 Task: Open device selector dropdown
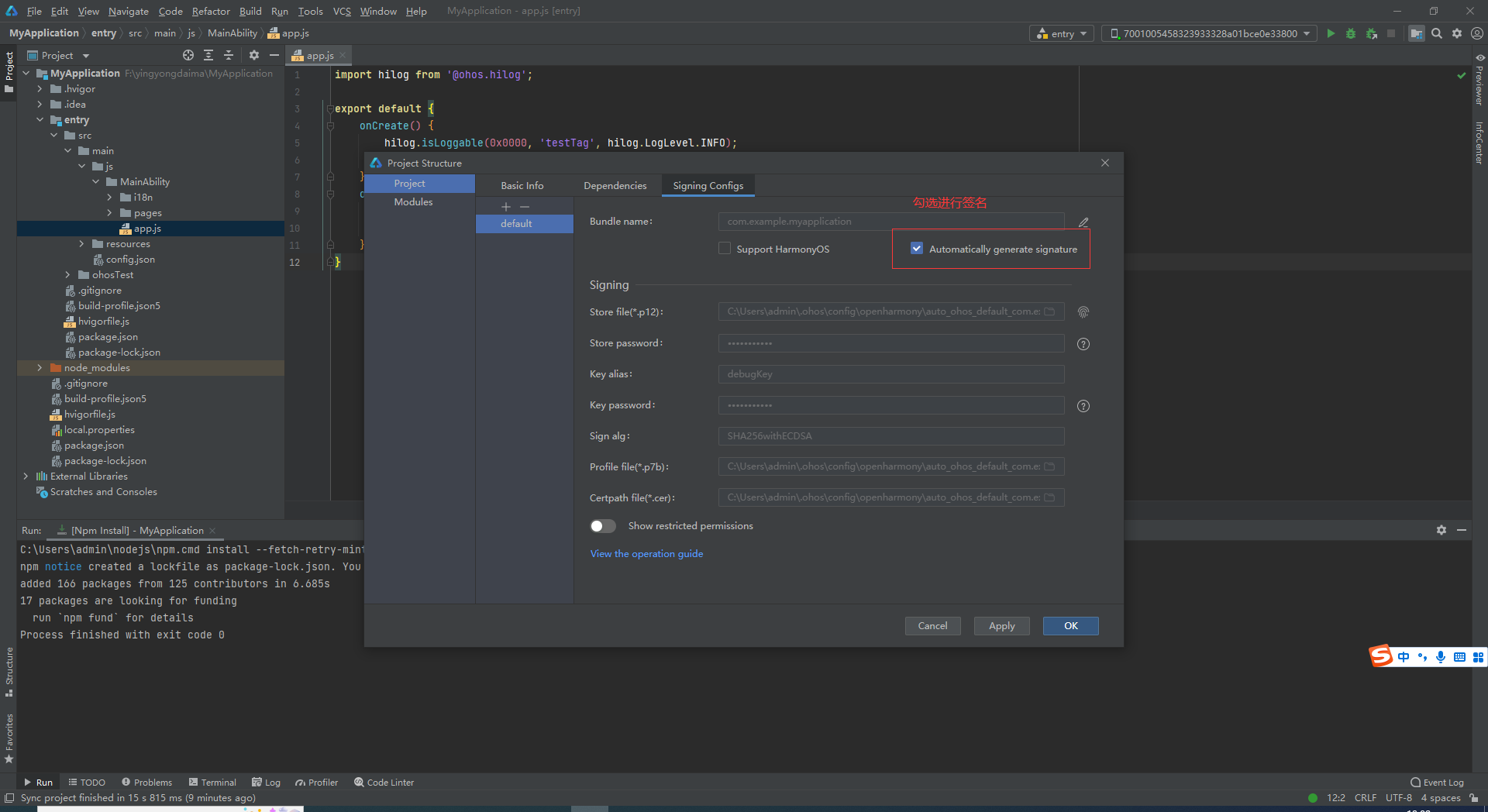point(1209,33)
